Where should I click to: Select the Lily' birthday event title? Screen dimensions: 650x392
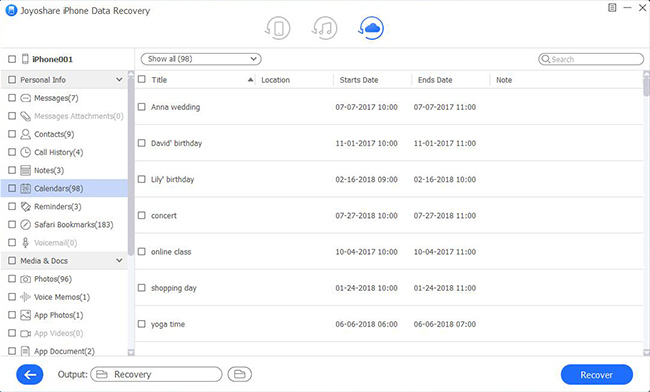pos(172,179)
